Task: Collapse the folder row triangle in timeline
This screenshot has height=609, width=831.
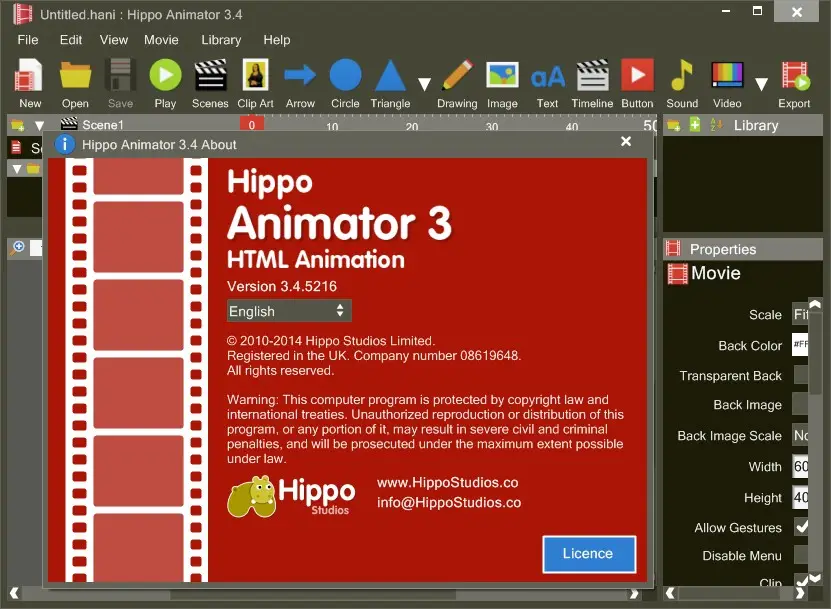Action: pos(17,169)
